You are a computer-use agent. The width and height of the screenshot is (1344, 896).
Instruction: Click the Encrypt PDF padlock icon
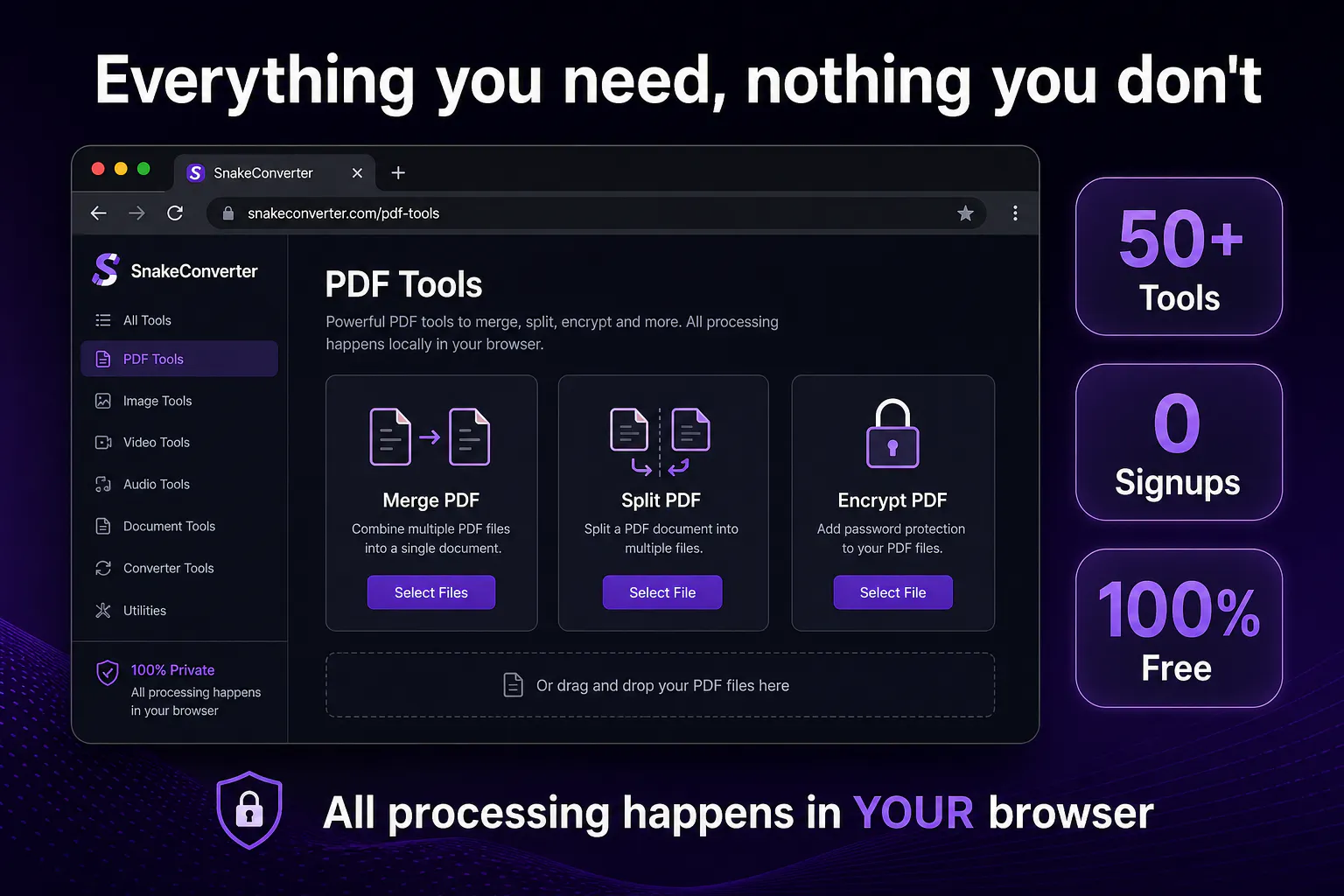coord(892,434)
